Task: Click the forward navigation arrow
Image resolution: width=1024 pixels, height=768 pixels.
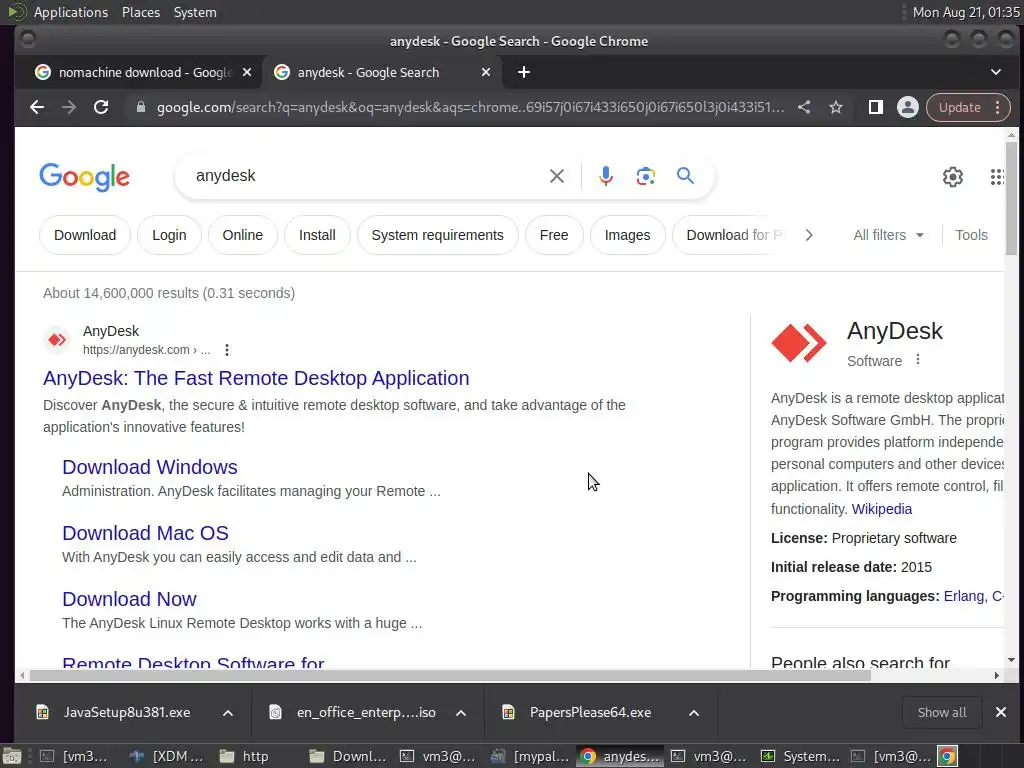Action: (69, 107)
